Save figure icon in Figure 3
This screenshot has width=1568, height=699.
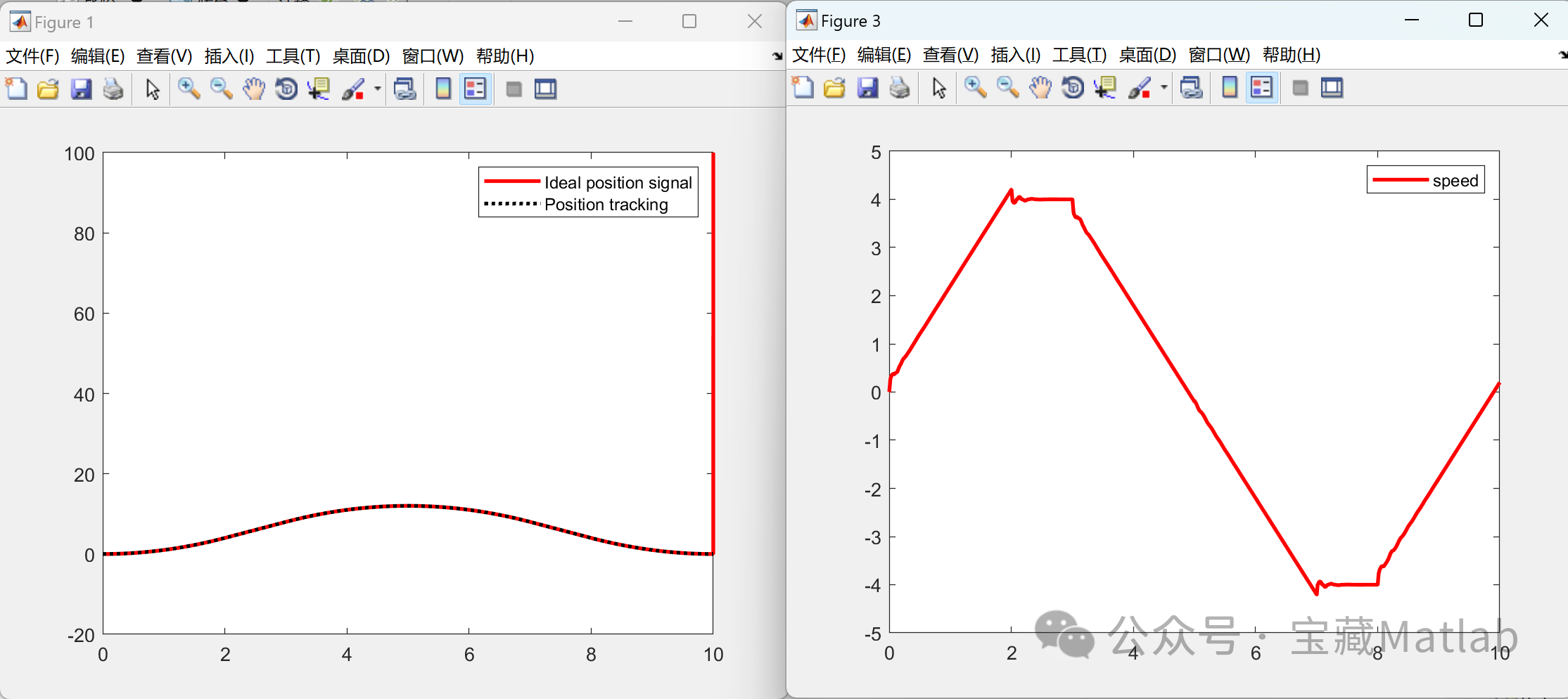tap(867, 87)
